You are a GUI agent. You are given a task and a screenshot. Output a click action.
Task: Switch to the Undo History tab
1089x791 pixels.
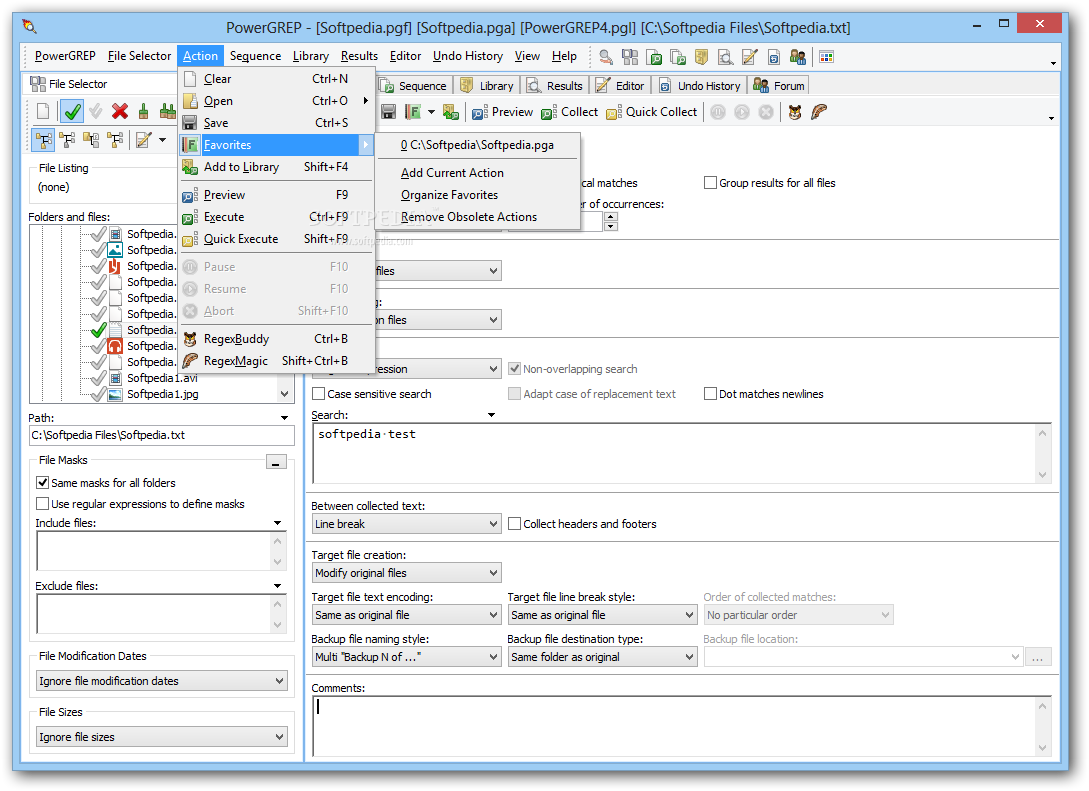coord(701,85)
